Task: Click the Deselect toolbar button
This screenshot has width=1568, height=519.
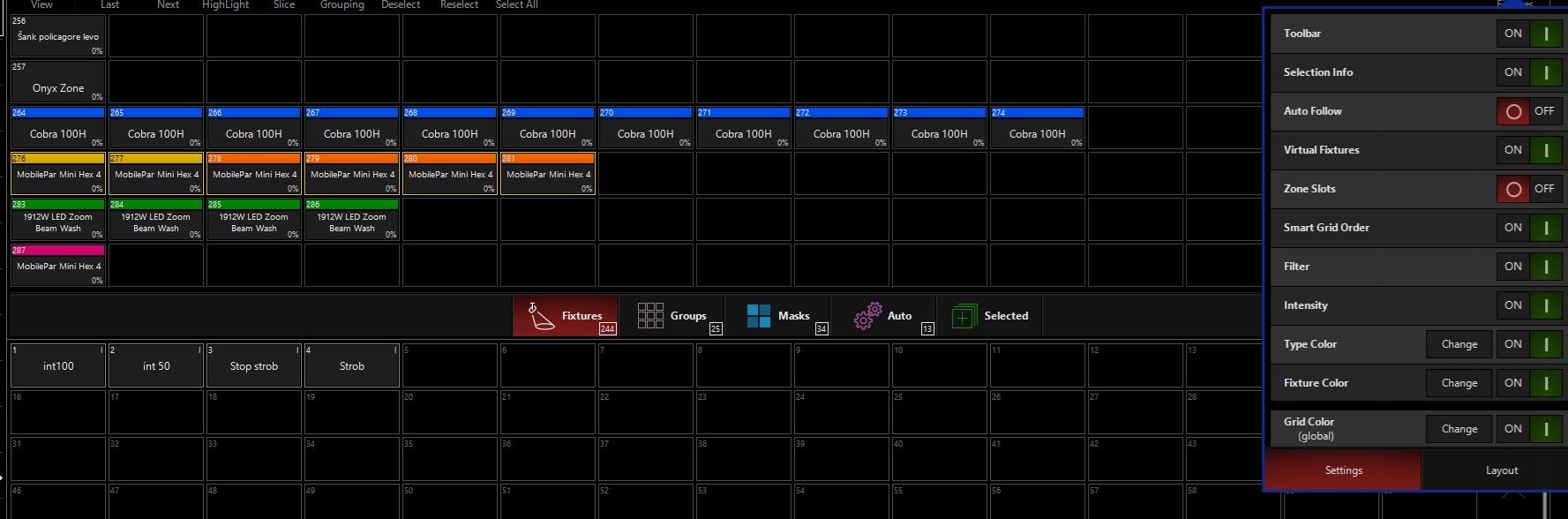Action: tap(401, 4)
